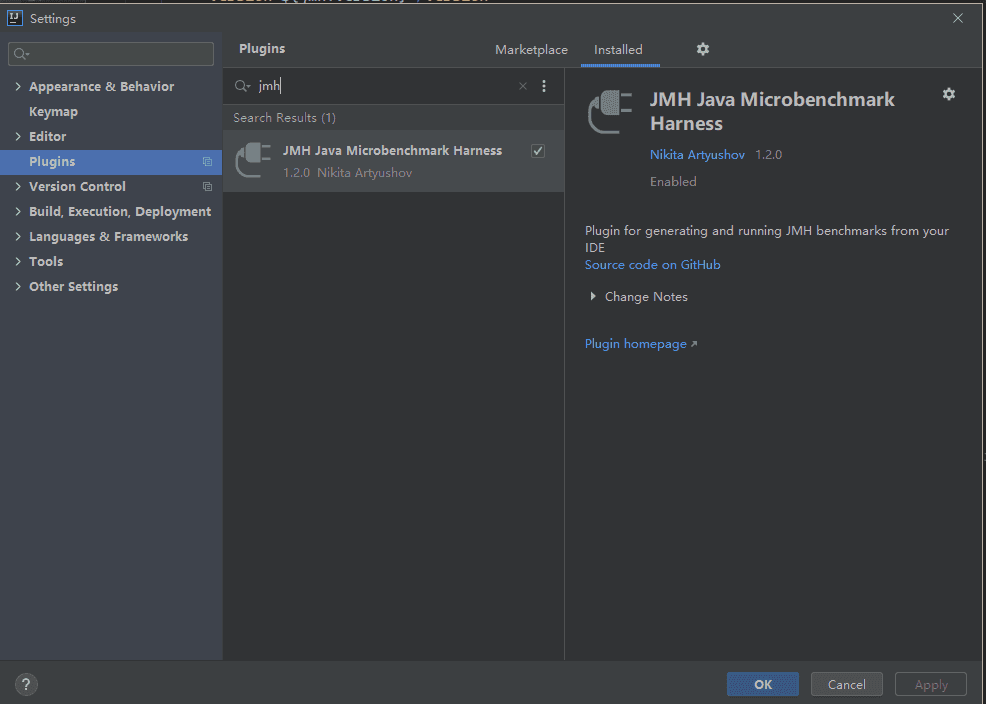986x704 pixels.
Task: Expand the Change Notes disclosure triangle
Action: point(592,296)
